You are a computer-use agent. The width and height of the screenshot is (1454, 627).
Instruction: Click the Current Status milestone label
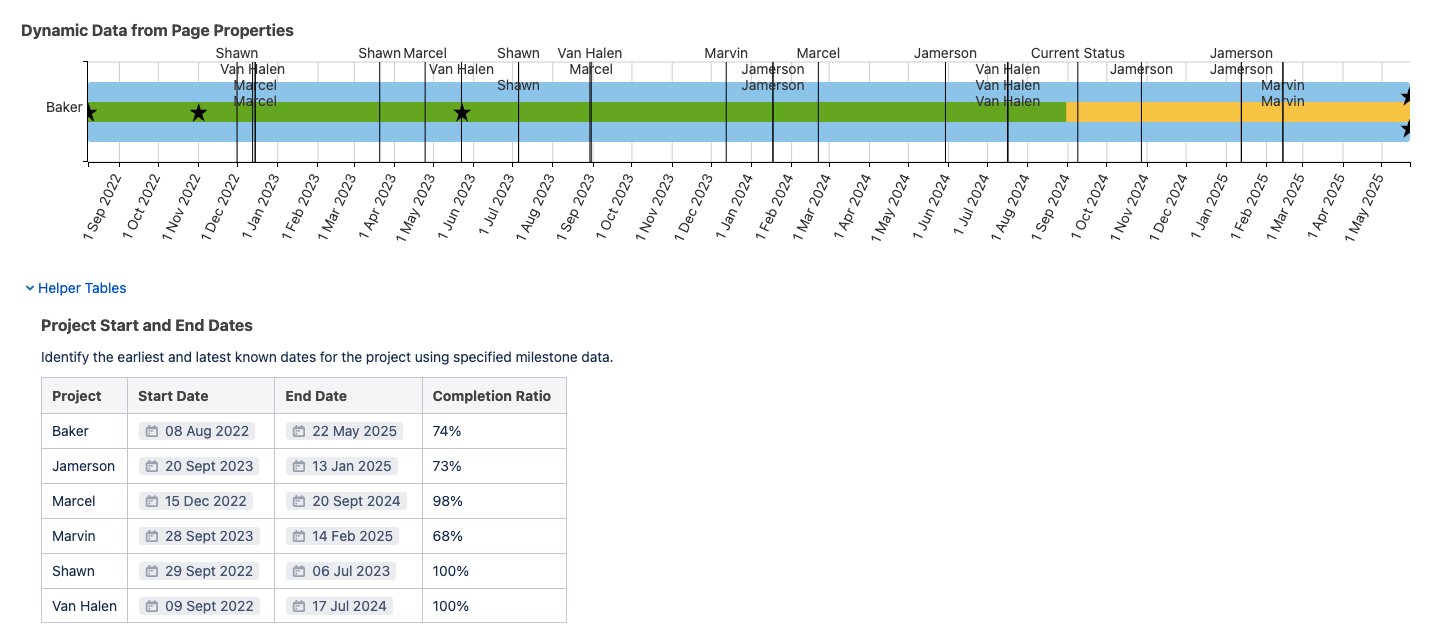(x=1077, y=53)
